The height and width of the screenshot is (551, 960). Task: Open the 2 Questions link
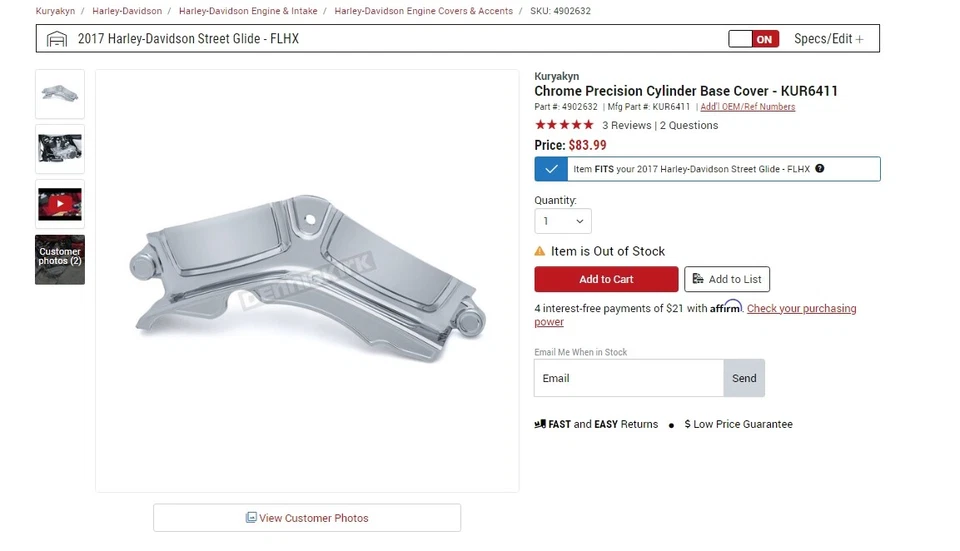coord(689,125)
